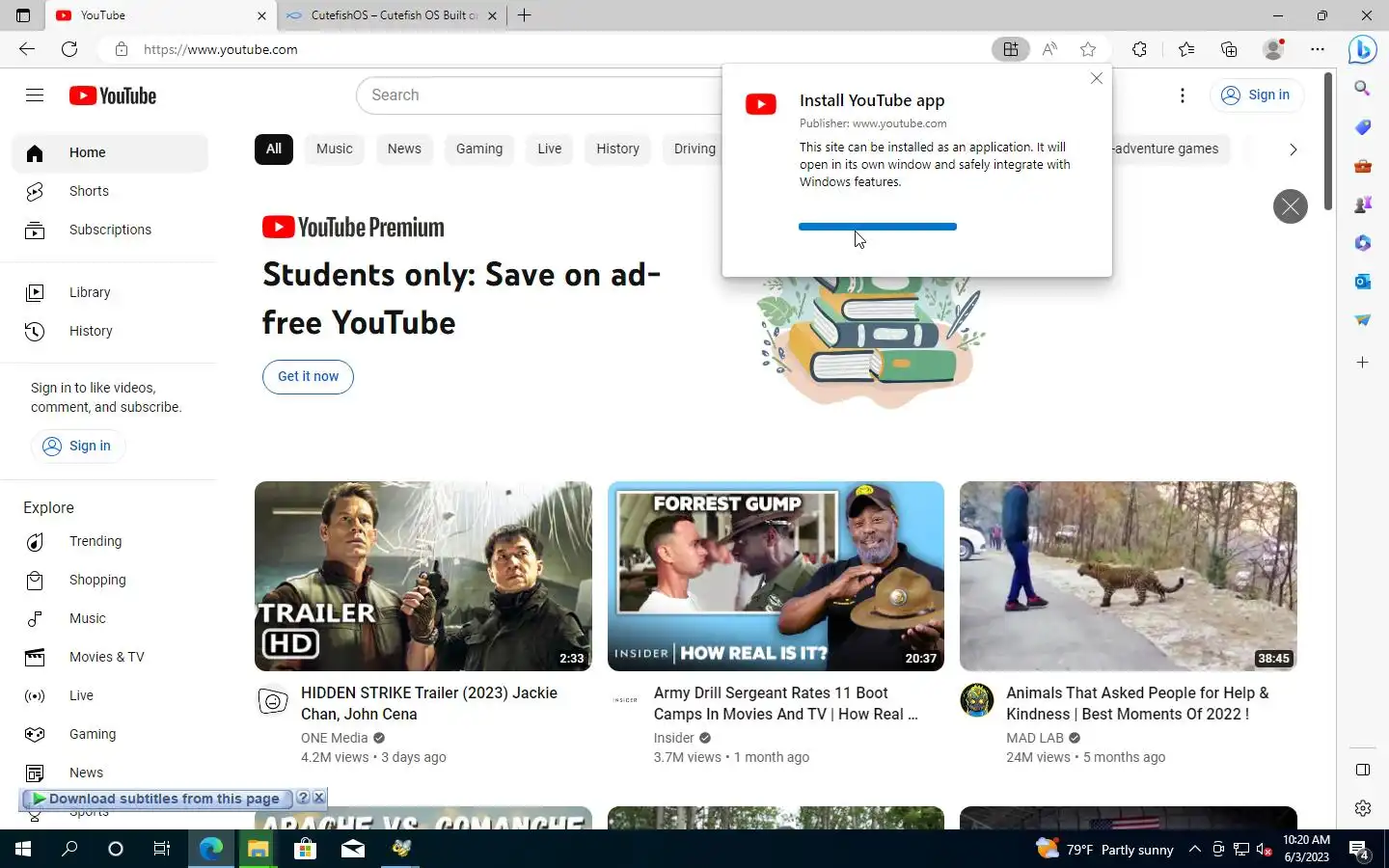
Task: Open File Explorer from taskbar
Action: (258, 849)
